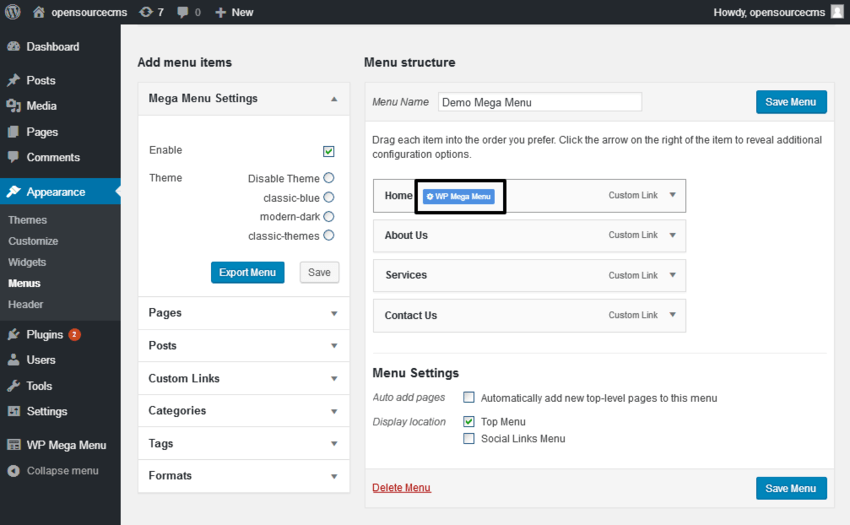Image resolution: width=850 pixels, height=525 pixels.
Task: Click the WordPress logo in admin bar
Action: [x=12, y=11]
